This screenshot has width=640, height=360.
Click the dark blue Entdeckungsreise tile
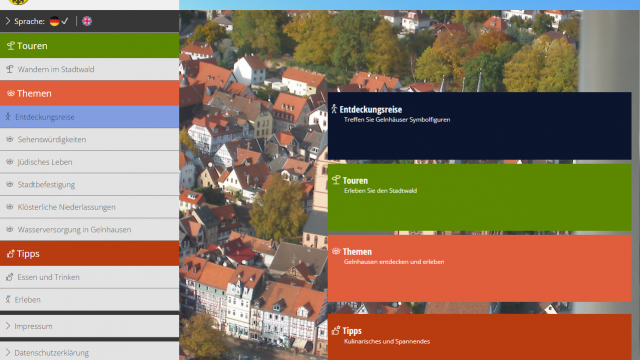[480, 126]
